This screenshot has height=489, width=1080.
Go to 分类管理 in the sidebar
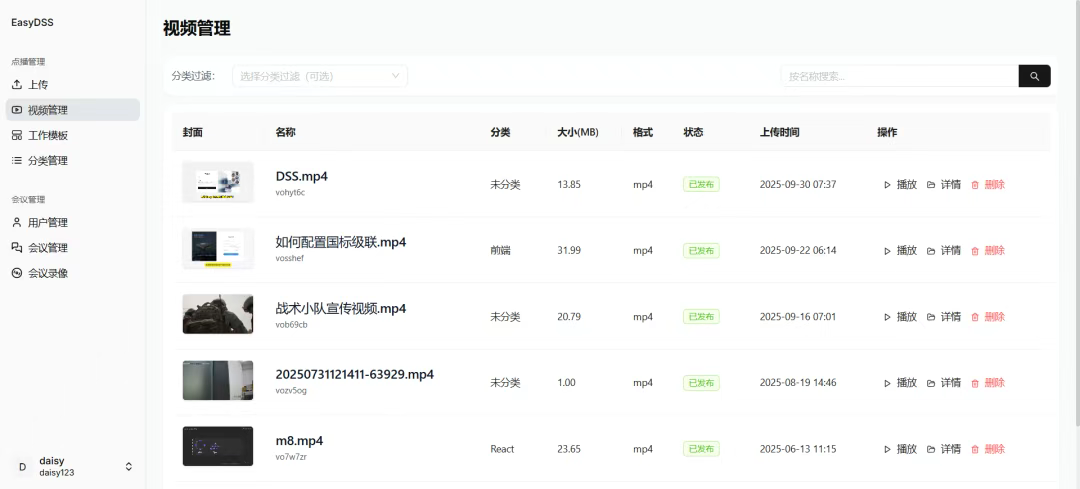72,160
